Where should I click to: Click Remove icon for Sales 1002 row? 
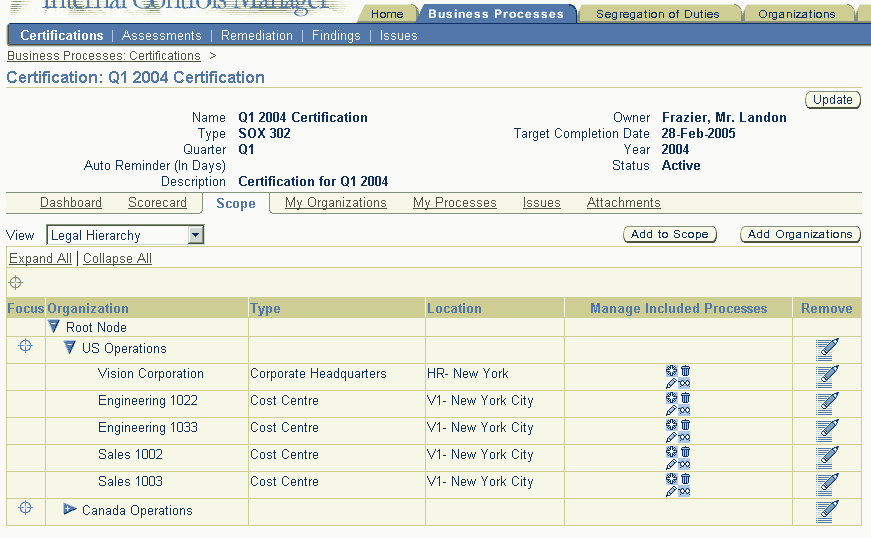point(827,458)
